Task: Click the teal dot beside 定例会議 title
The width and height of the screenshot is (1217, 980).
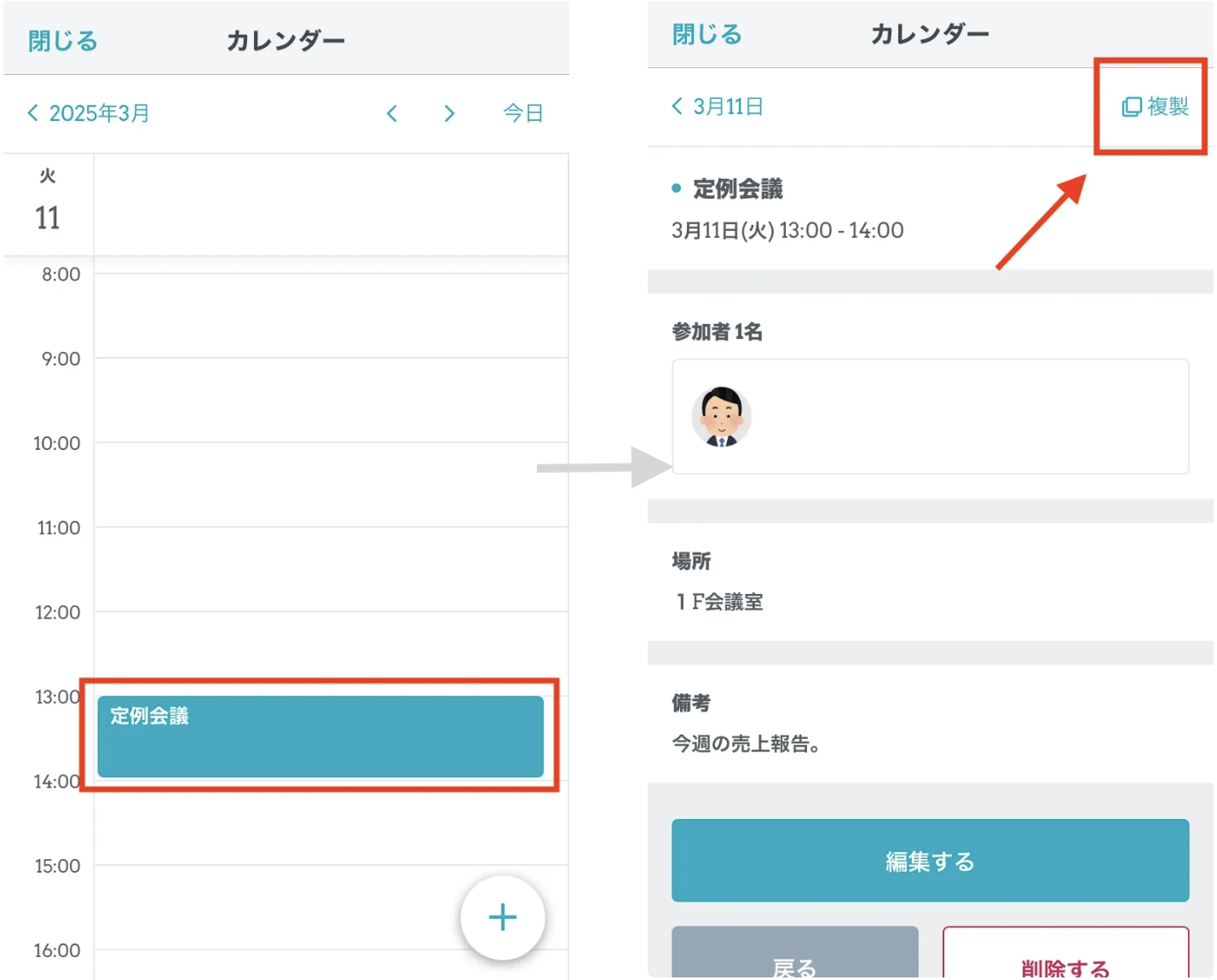Action: [x=677, y=188]
